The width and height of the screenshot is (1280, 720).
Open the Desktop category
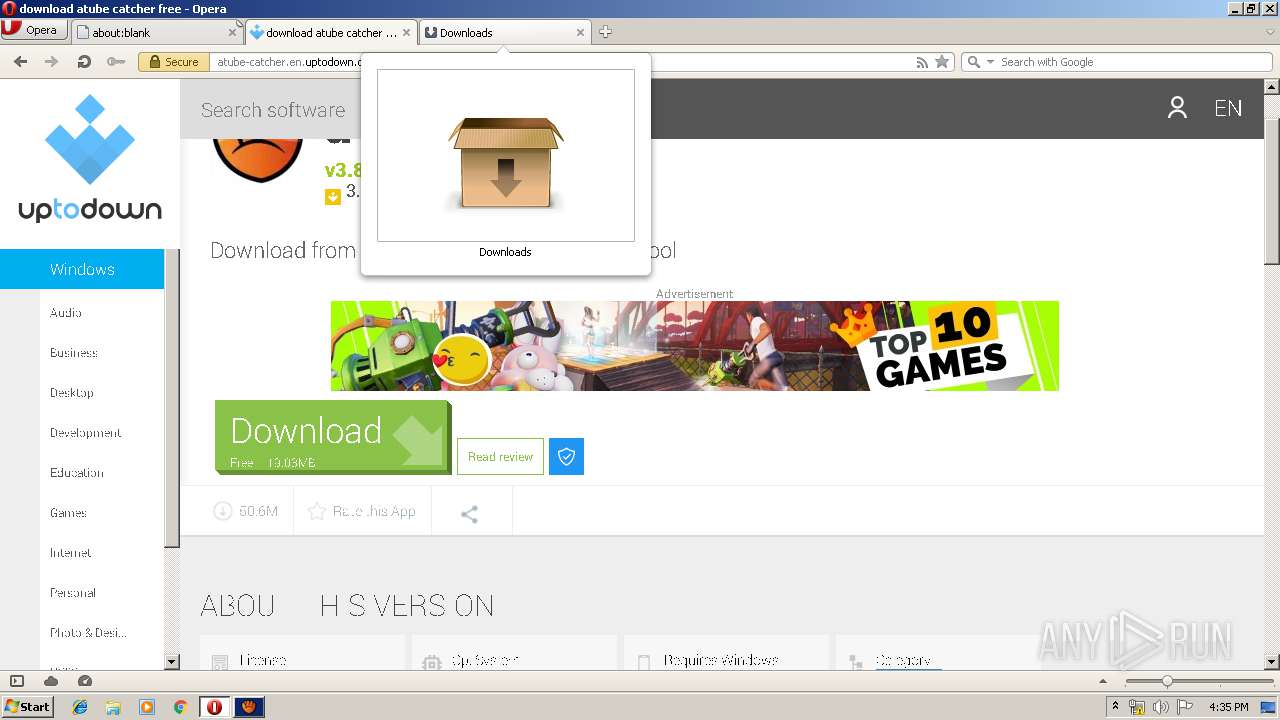coord(72,393)
